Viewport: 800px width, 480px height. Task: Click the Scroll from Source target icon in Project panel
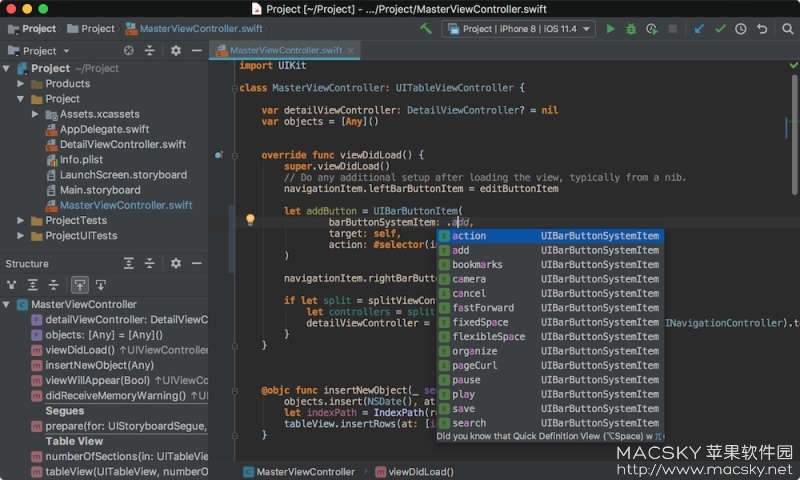click(x=129, y=50)
